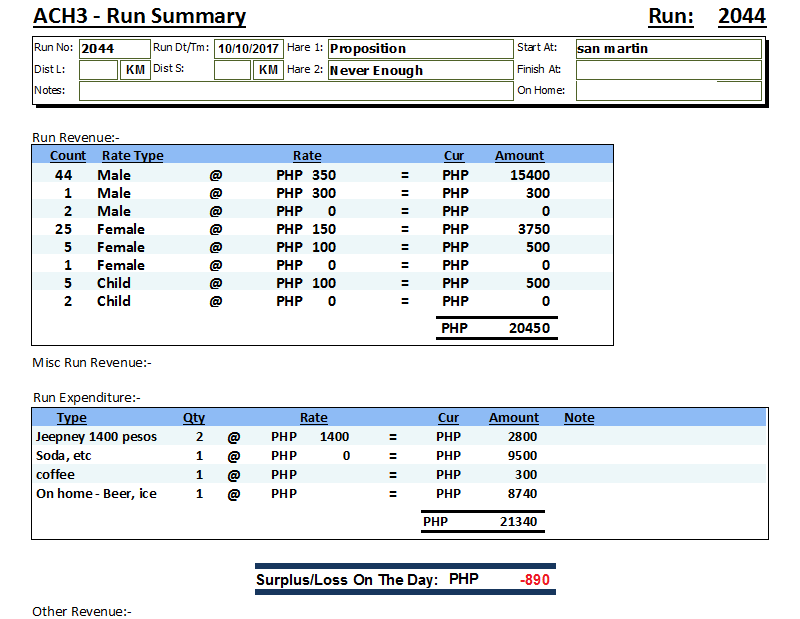Select the Note column header
Image resolution: width=800 pixels, height=619 pixels.
click(x=579, y=418)
